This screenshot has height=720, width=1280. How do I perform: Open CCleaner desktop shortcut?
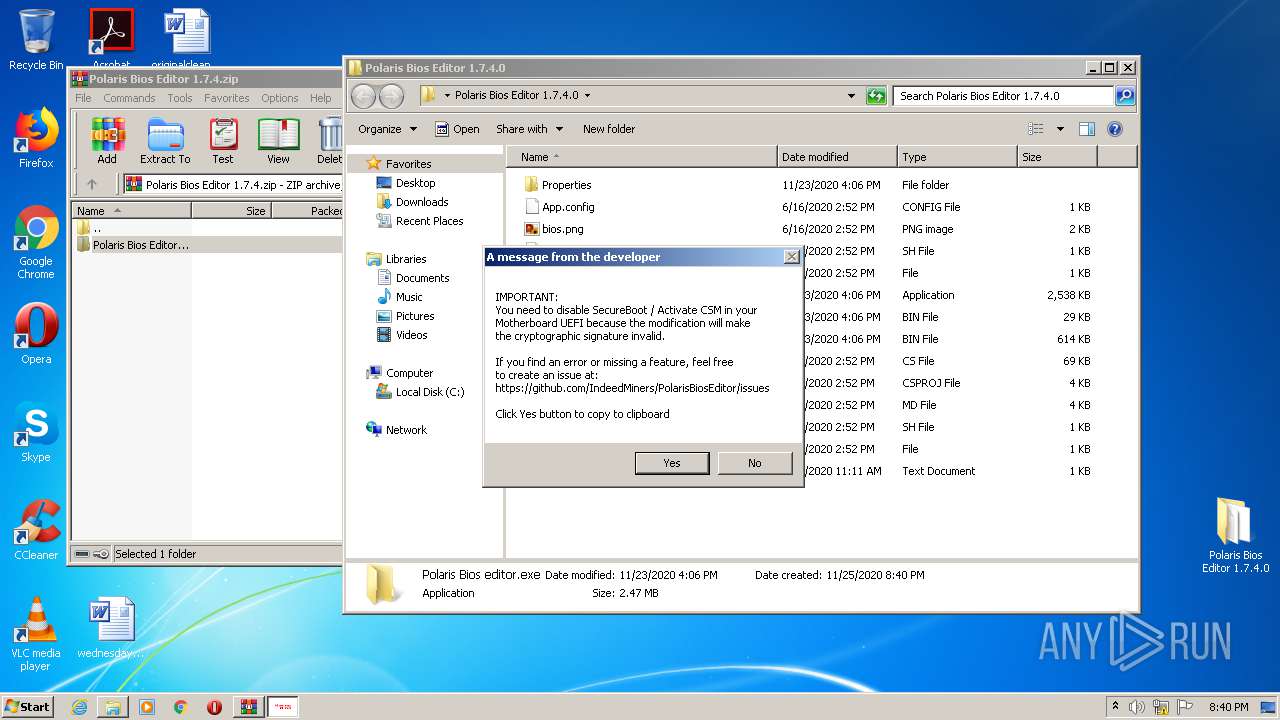click(x=36, y=530)
